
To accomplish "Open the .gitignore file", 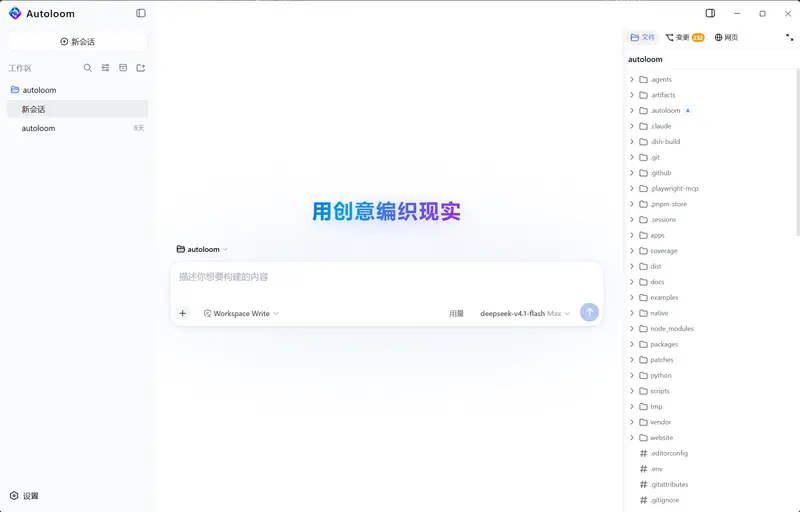I will pos(659,500).
